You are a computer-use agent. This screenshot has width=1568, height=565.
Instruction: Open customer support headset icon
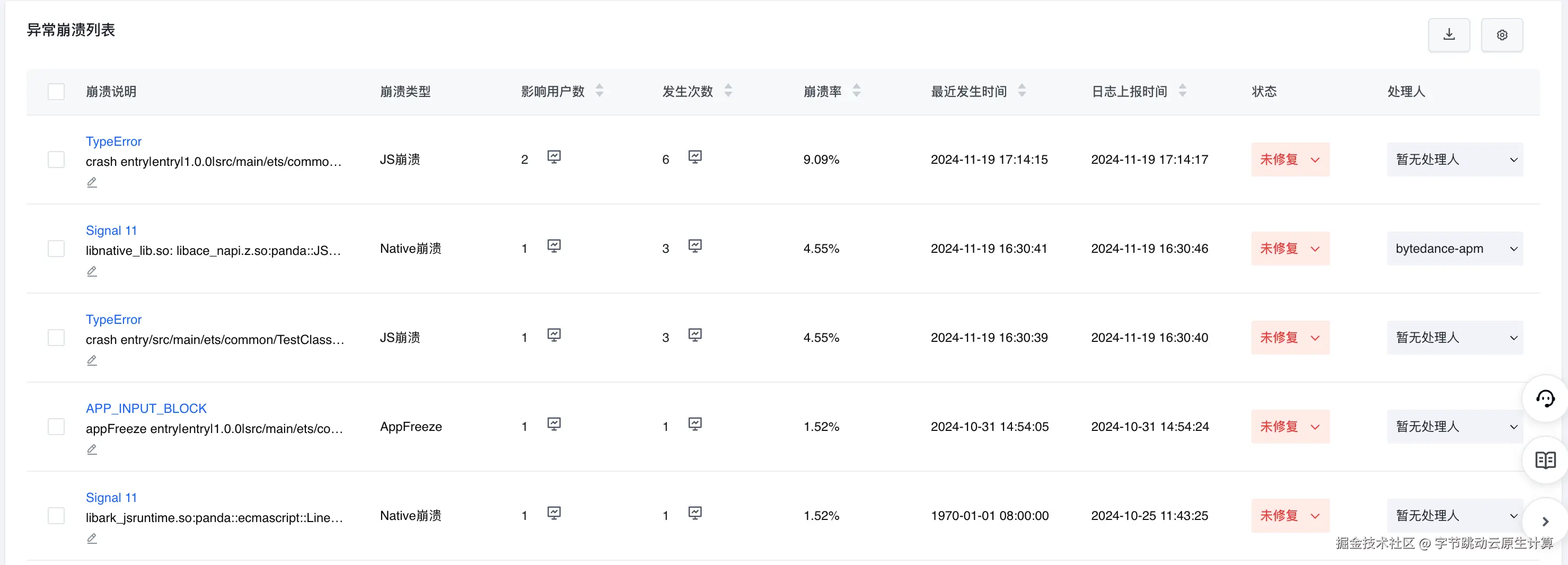coord(1545,399)
